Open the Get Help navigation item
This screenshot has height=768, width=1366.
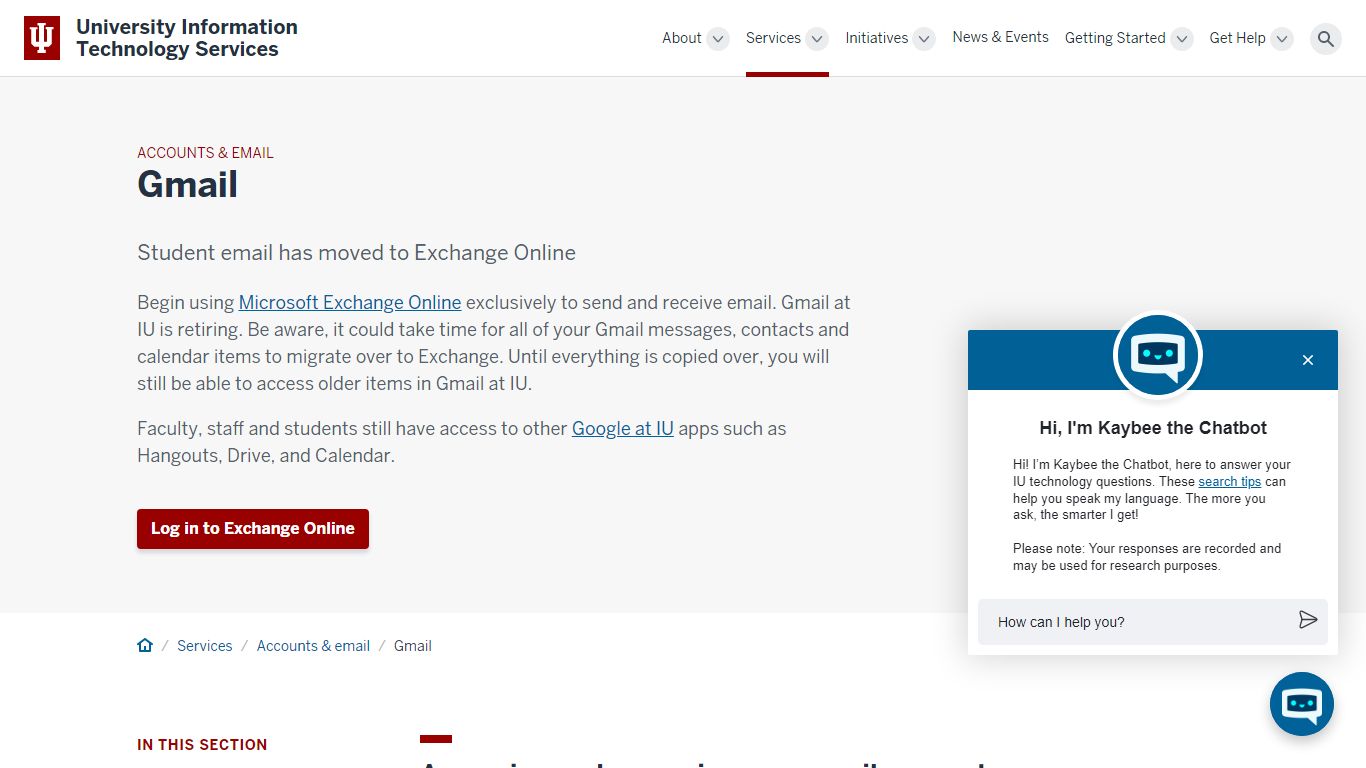coord(1237,38)
